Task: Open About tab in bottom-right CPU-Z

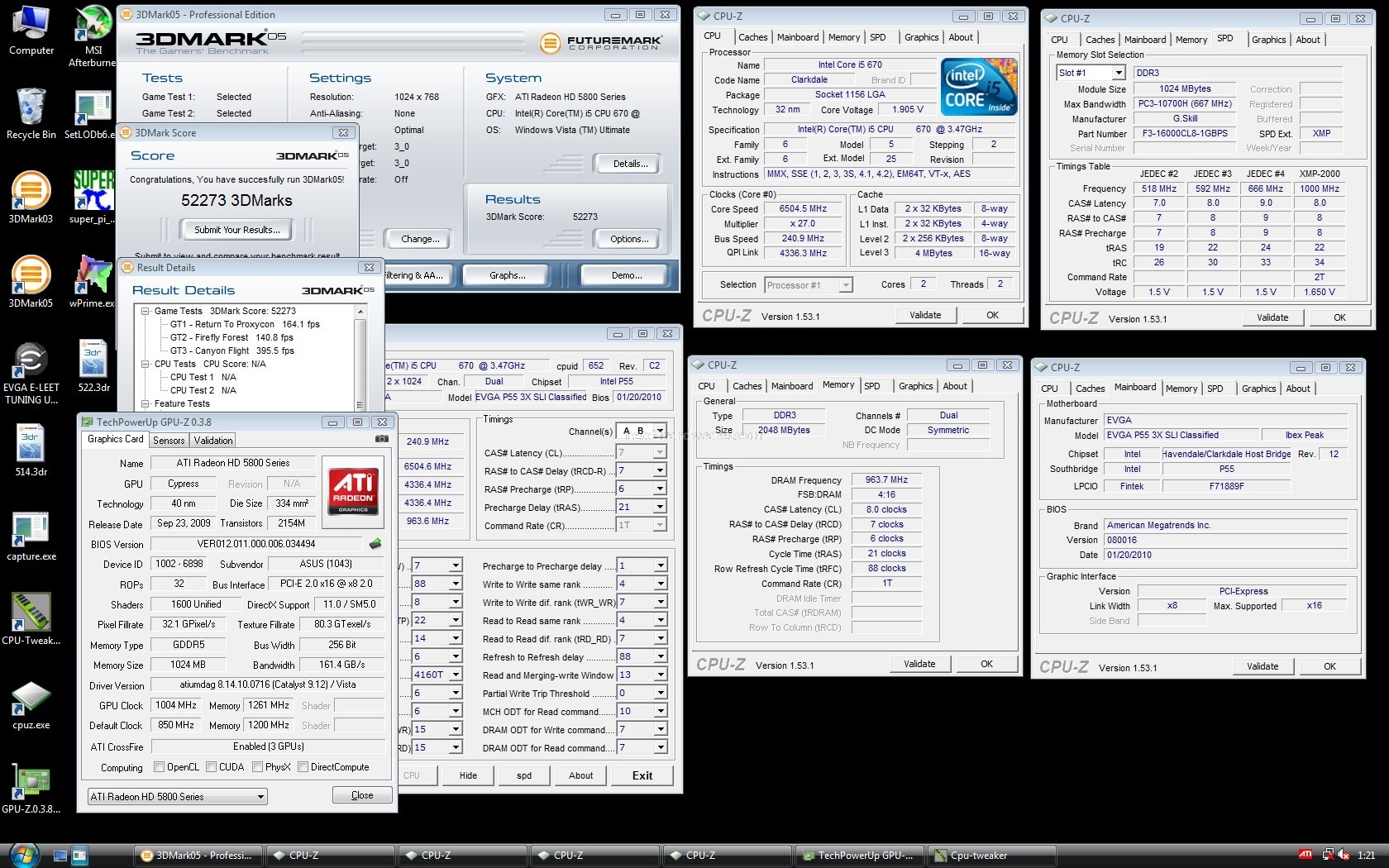Action: [x=1298, y=389]
